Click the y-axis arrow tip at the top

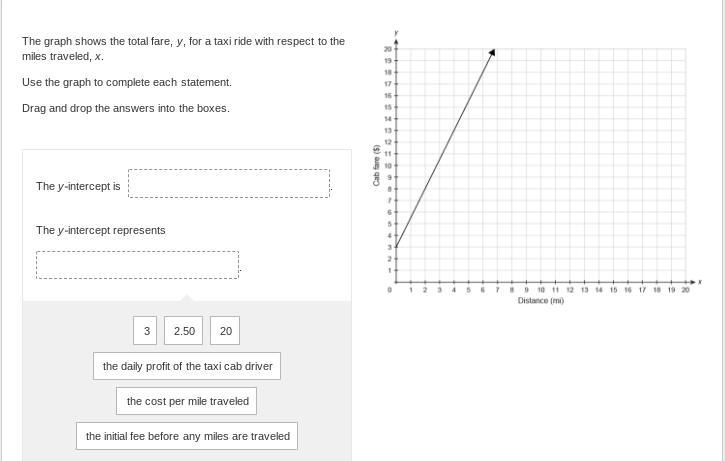pos(397,41)
